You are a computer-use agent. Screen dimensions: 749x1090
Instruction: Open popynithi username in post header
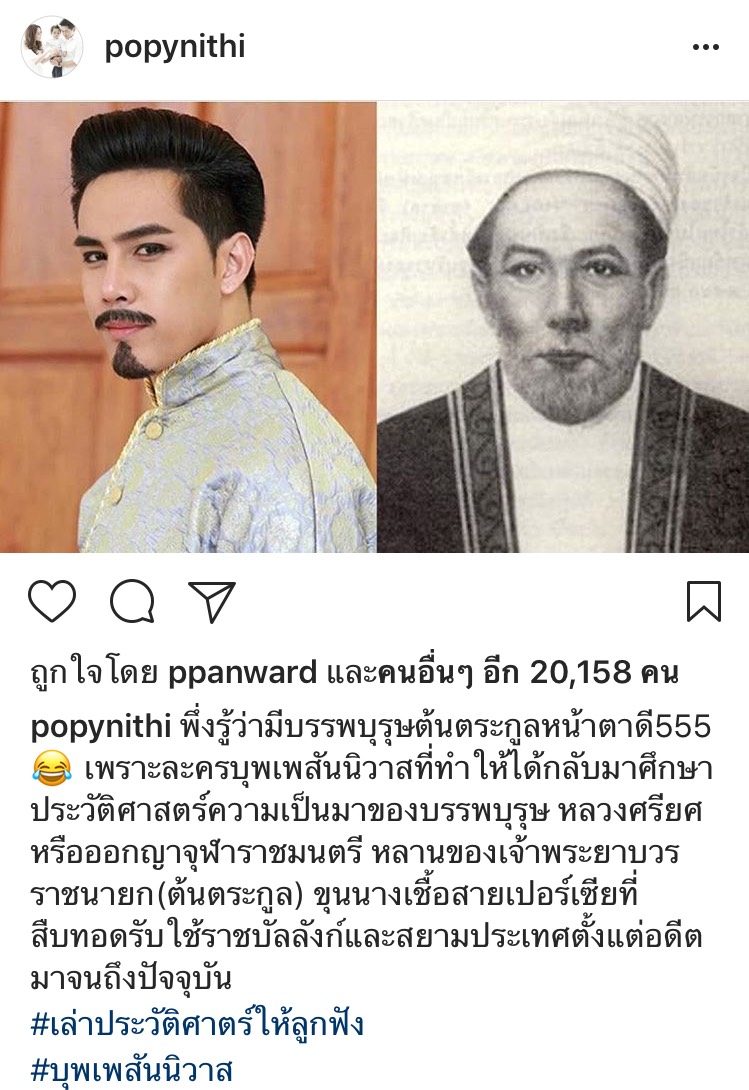pos(175,47)
